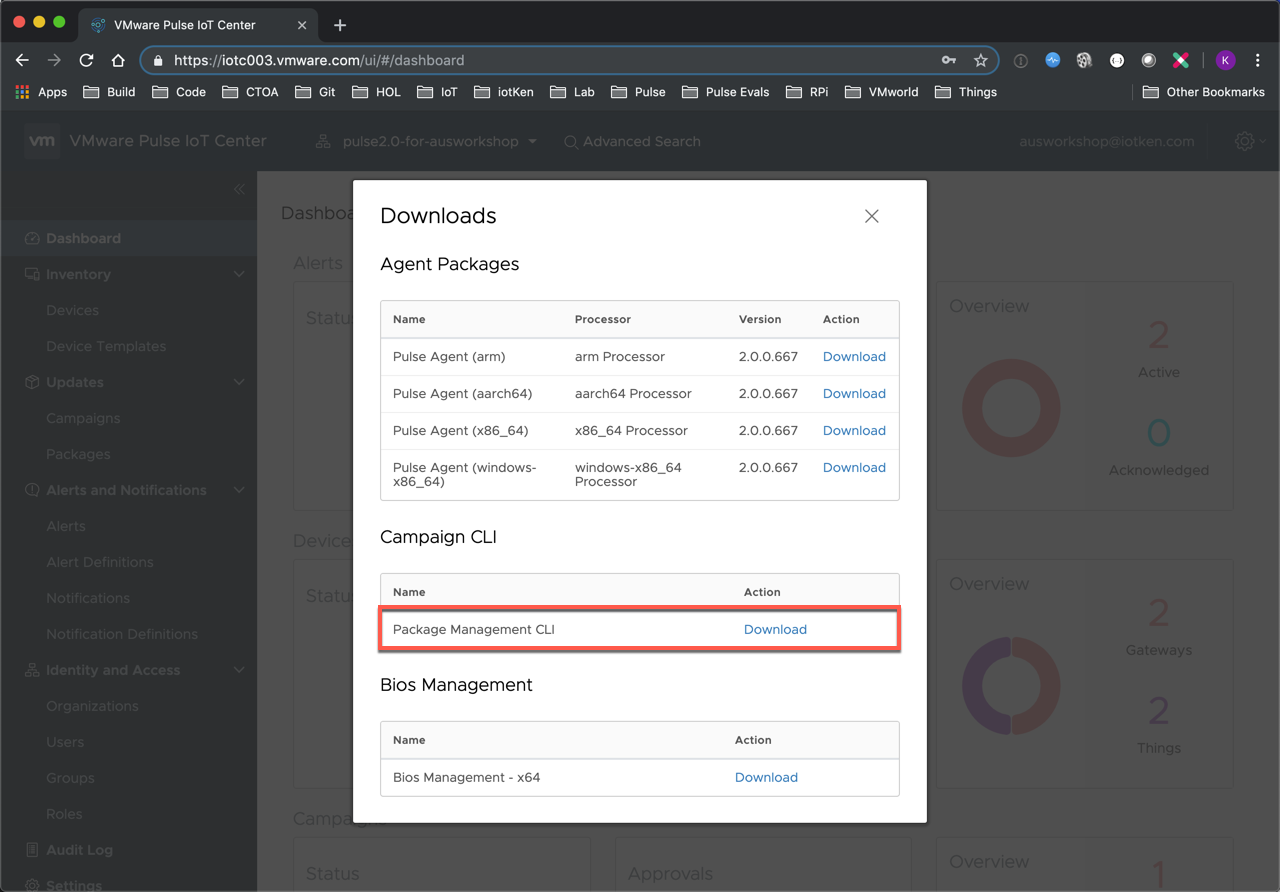Collapse Alerts and Notifications section chevron
Screen dimensions: 1280x892
click(239, 490)
